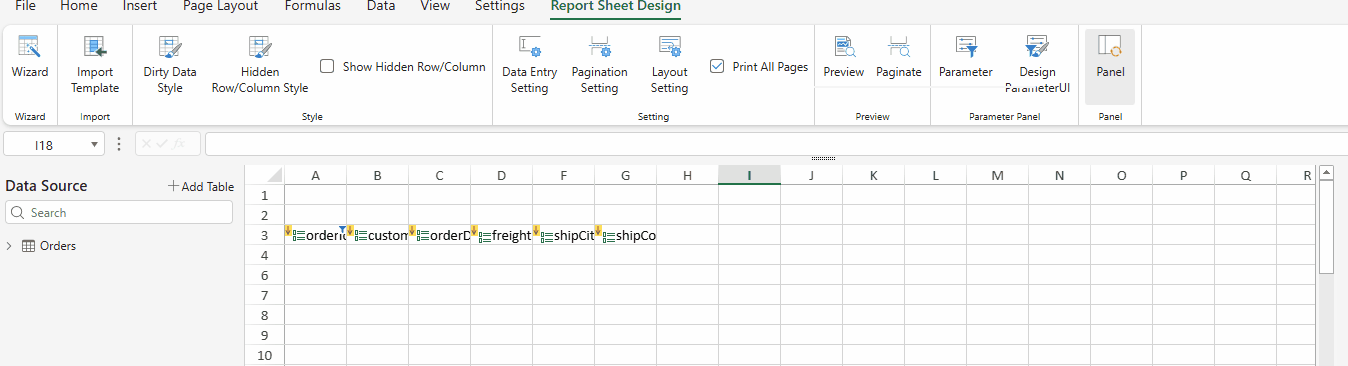This screenshot has width=1348, height=366.
Task: Open the name box dropdown arrow
Action: (x=95, y=145)
